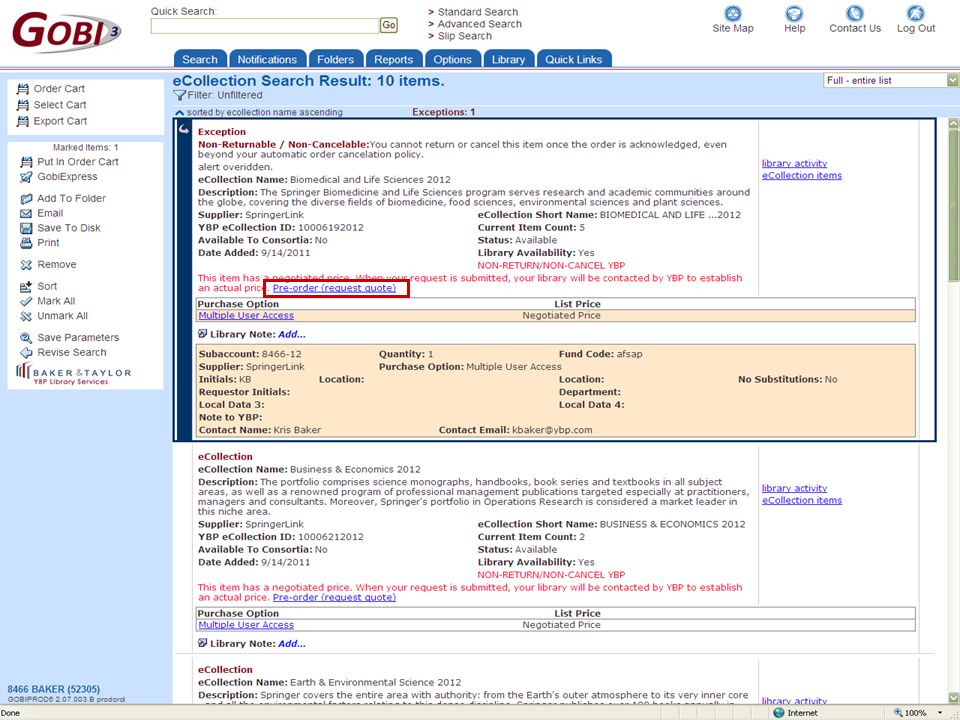Screen dimensions: 960x720
Task: Go to the Library tab
Action: tap(508, 59)
